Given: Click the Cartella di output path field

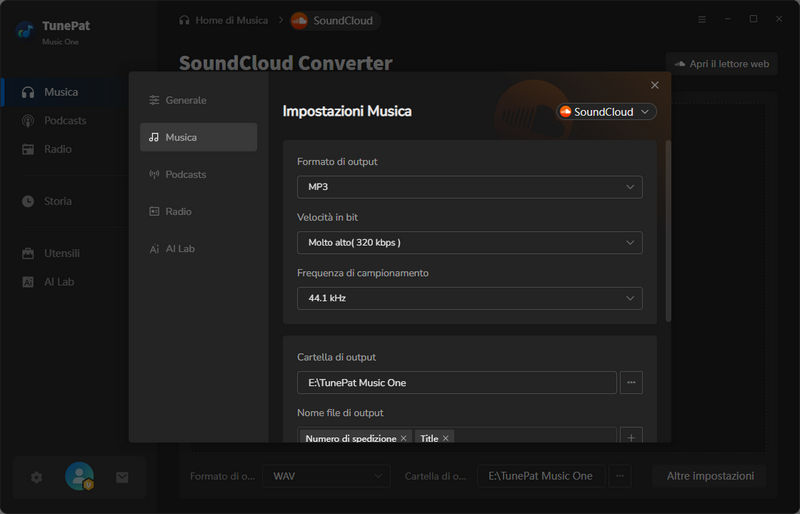Looking at the screenshot, I should 456,382.
